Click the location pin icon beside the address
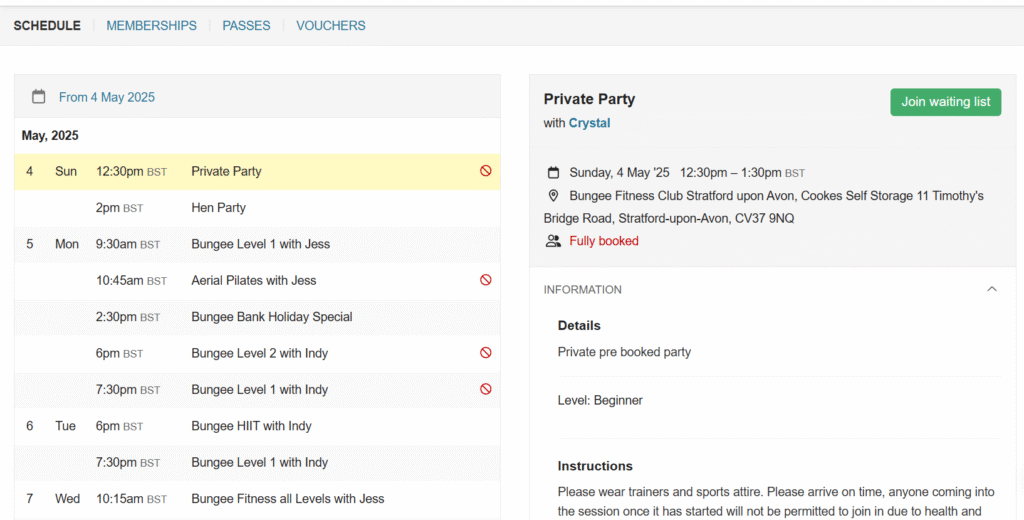The height and width of the screenshot is (520, 1024). click(553, 195)
